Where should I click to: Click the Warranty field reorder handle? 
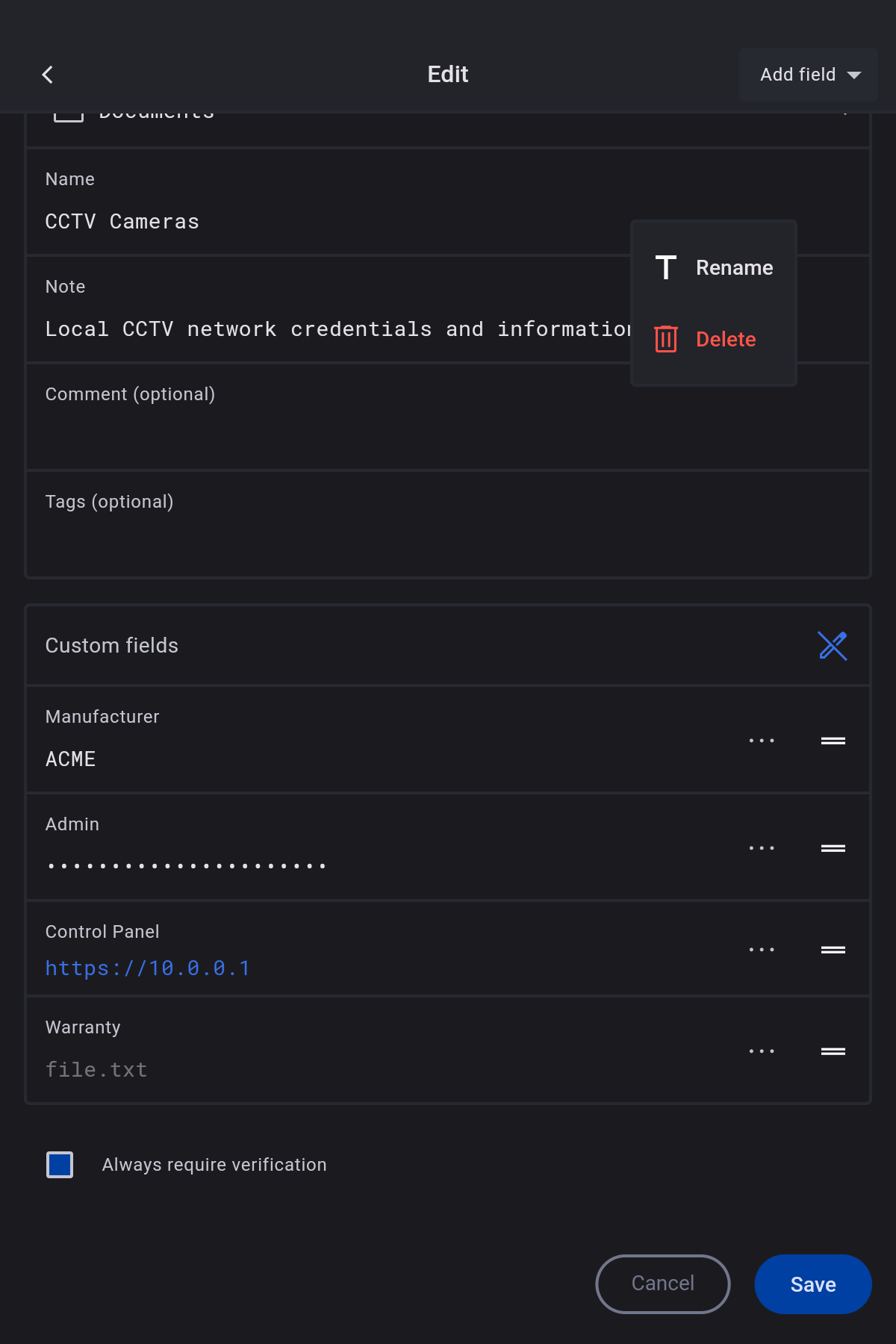(833, 1051)
